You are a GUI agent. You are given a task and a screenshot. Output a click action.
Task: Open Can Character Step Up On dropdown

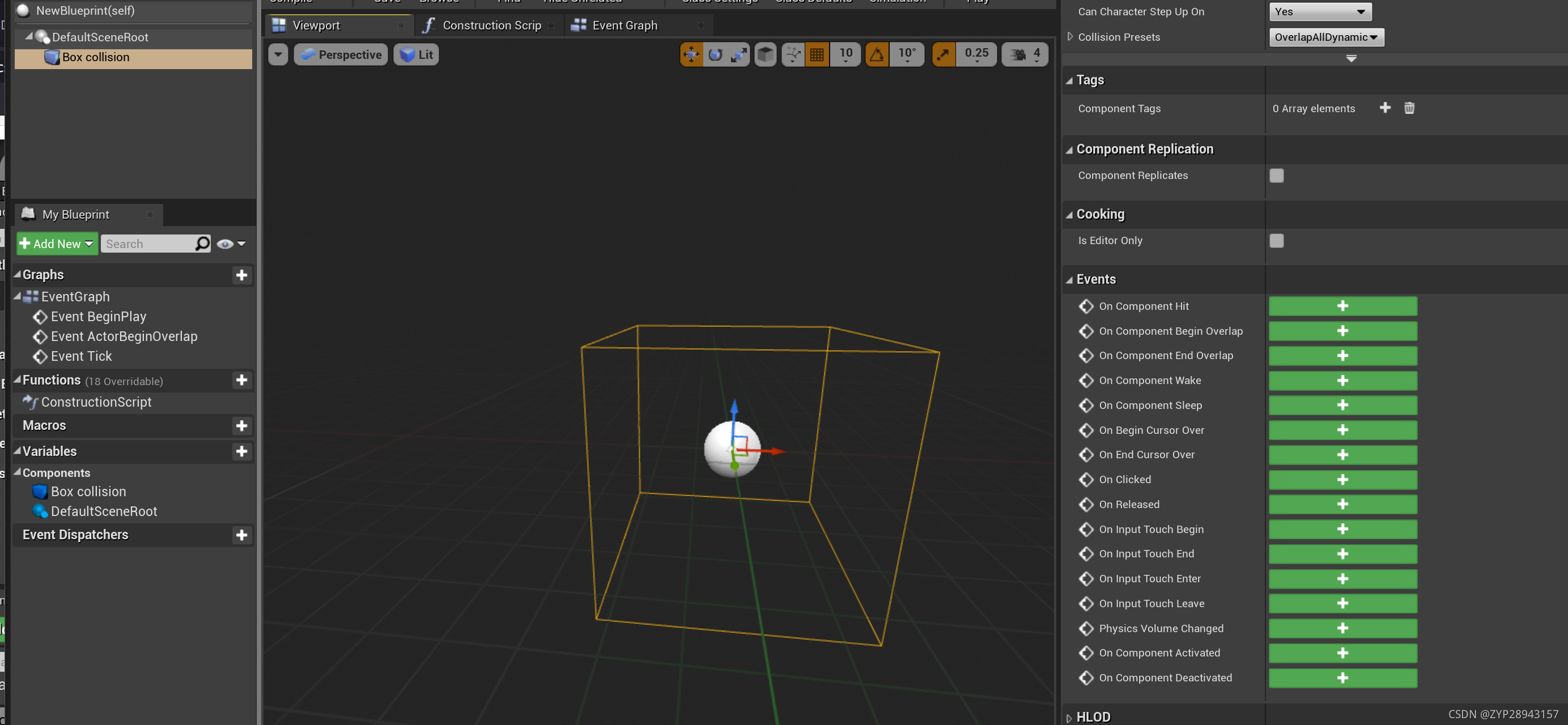pos(1320,11)
